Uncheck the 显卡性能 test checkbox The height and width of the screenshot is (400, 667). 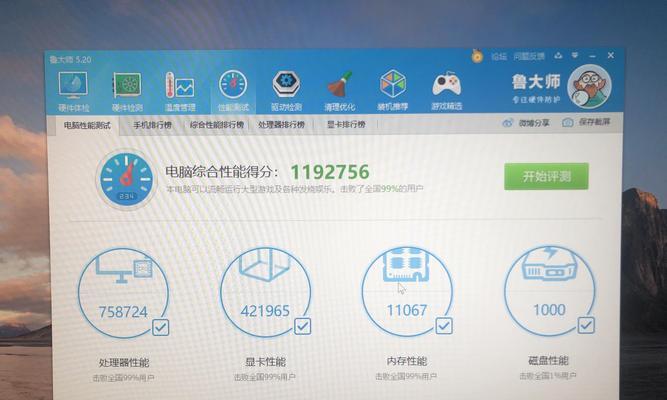(302, 327)
